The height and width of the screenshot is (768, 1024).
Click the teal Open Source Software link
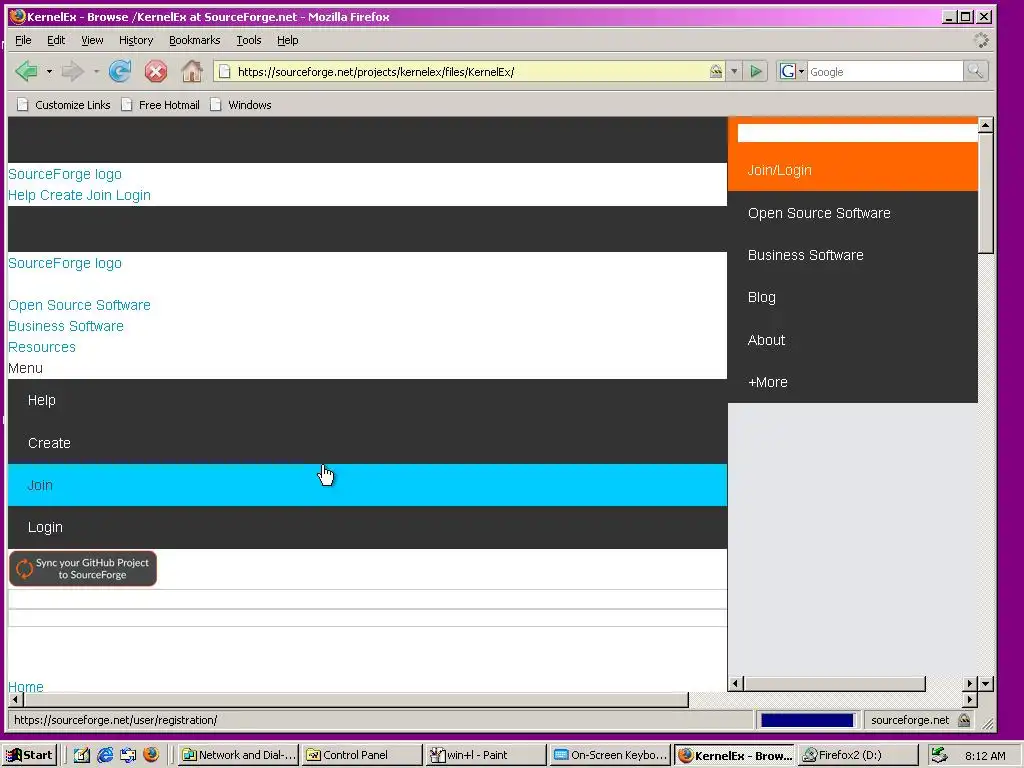79,305
